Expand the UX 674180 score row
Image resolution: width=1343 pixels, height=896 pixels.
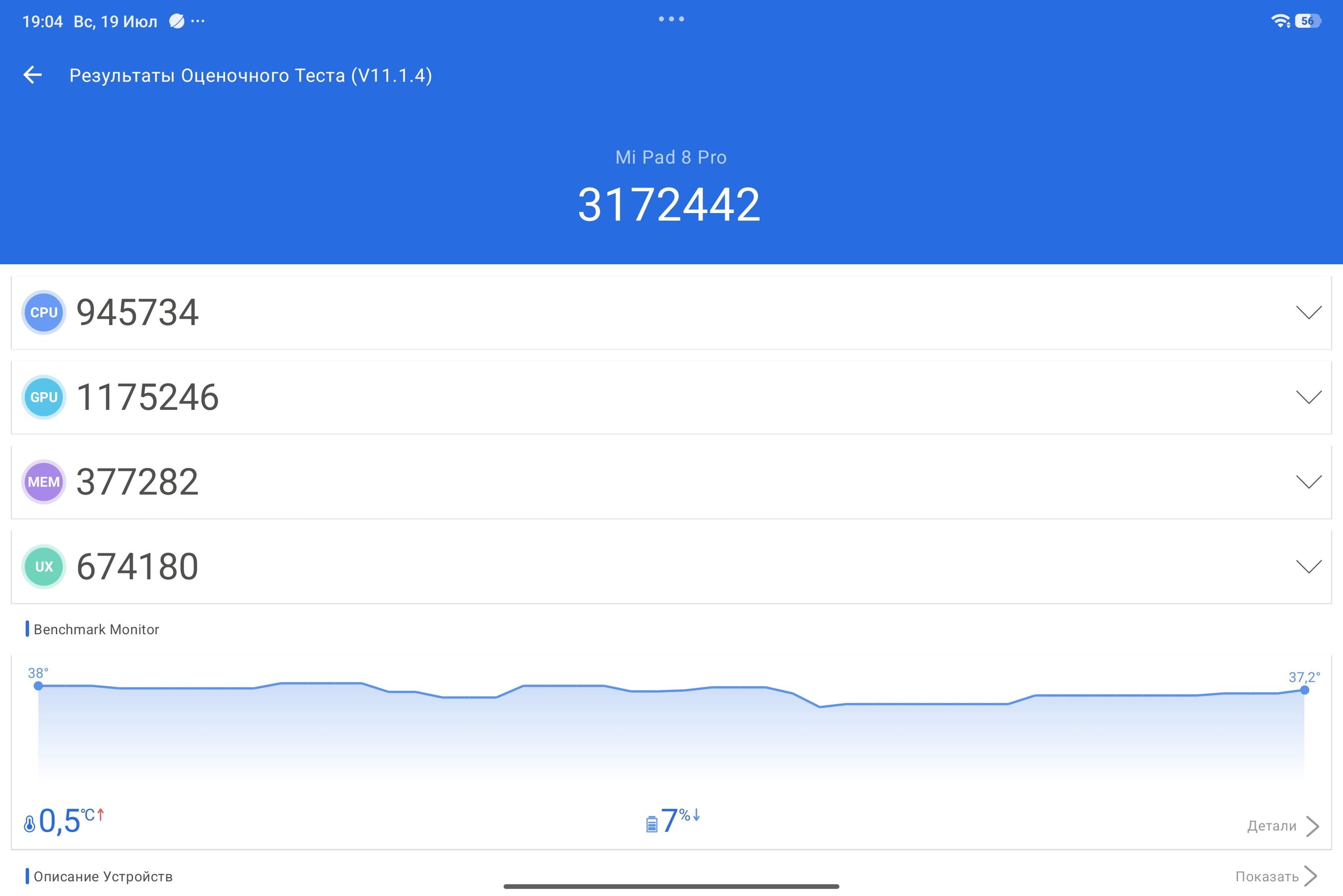[671, 566]
